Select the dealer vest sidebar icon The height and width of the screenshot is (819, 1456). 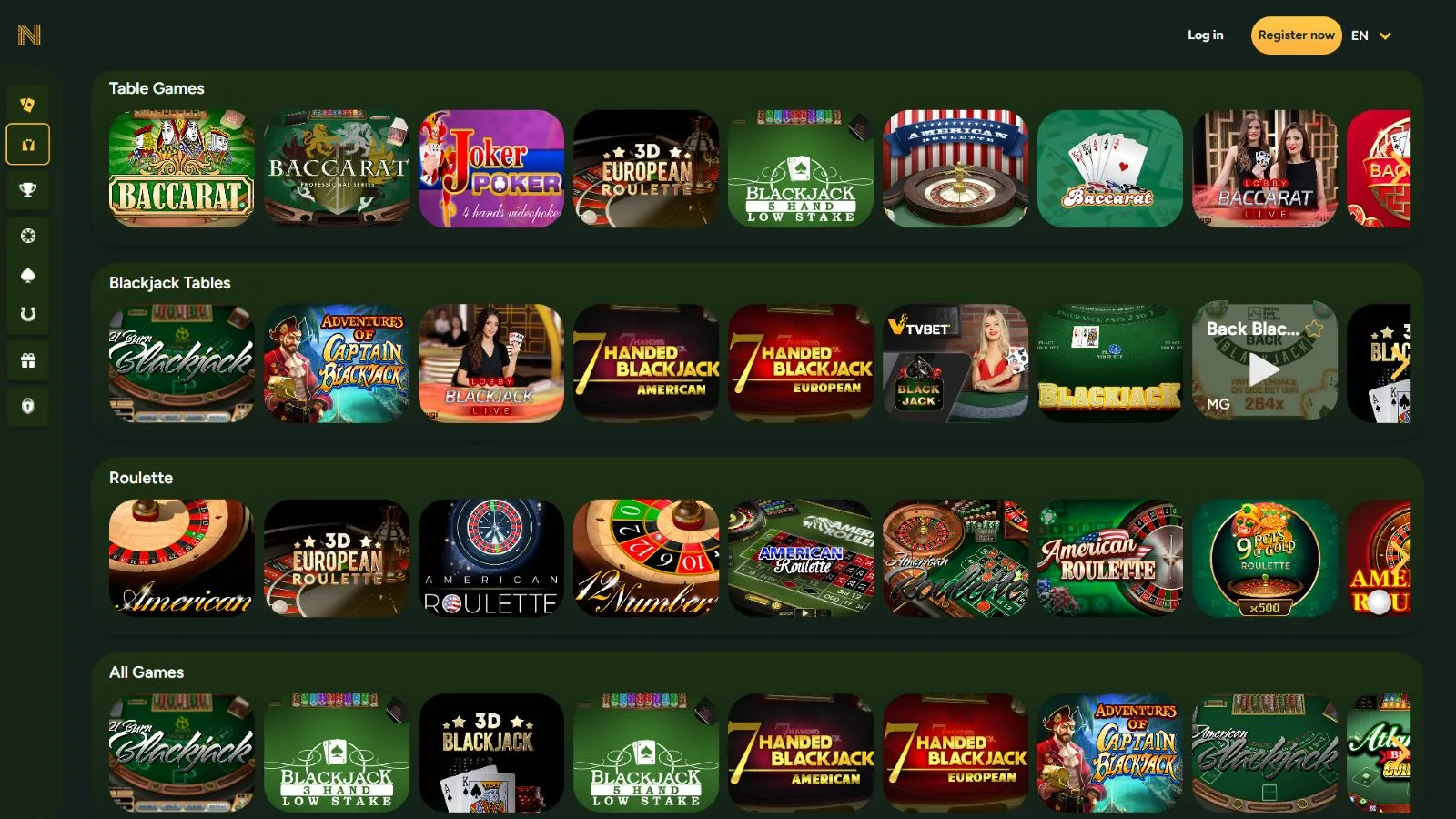(x=28, y=145)
